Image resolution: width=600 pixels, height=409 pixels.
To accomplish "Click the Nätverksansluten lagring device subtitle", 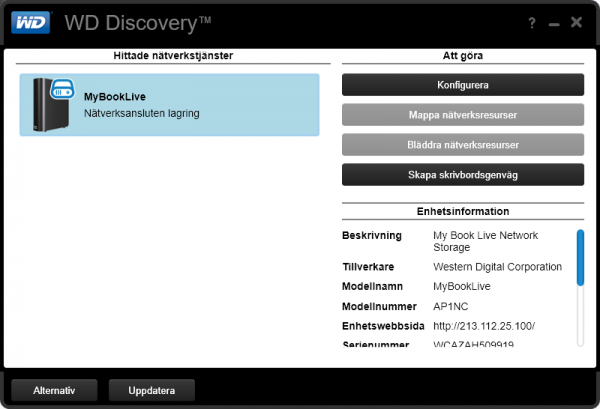I will tap(141, 114).
